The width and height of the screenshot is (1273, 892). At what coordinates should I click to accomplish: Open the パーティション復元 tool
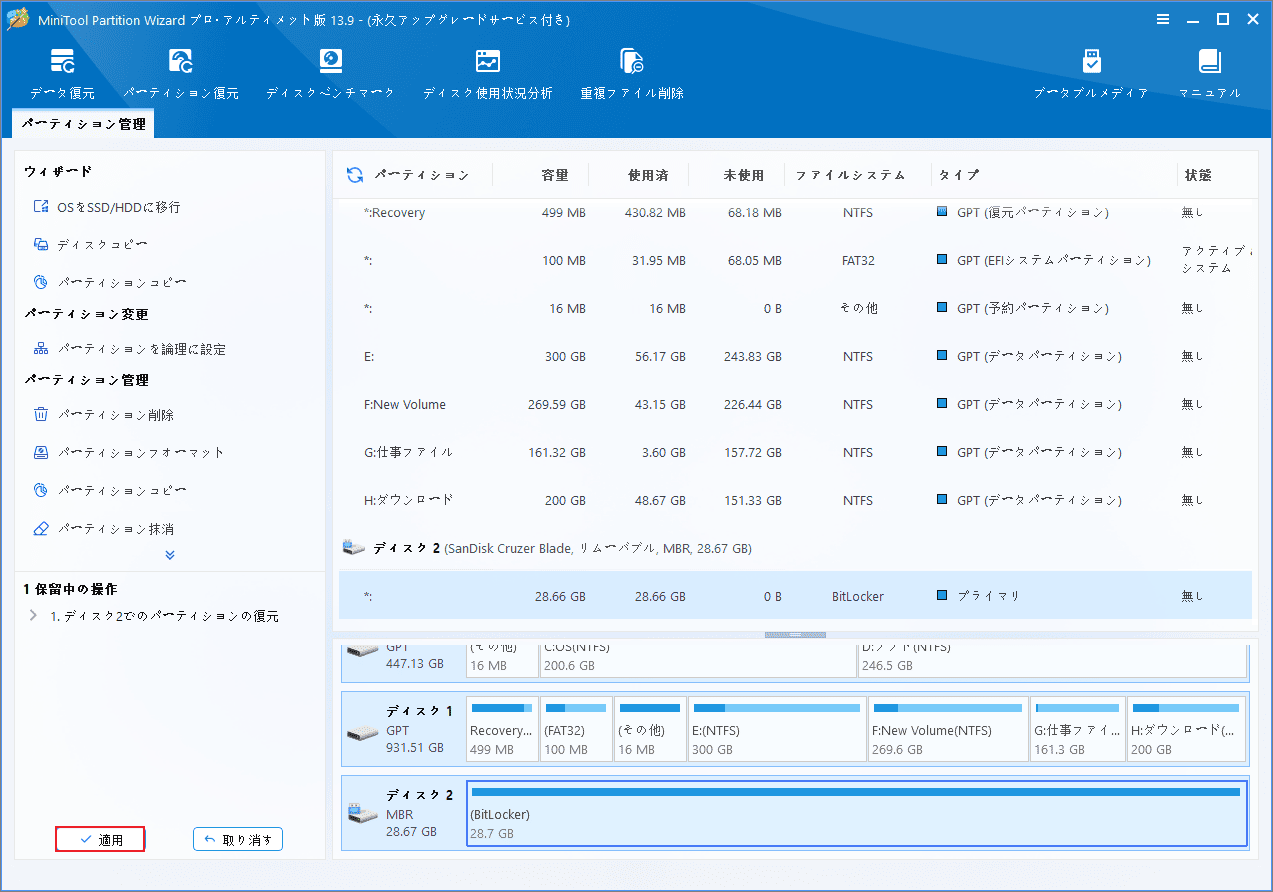(x=181, y=73)
